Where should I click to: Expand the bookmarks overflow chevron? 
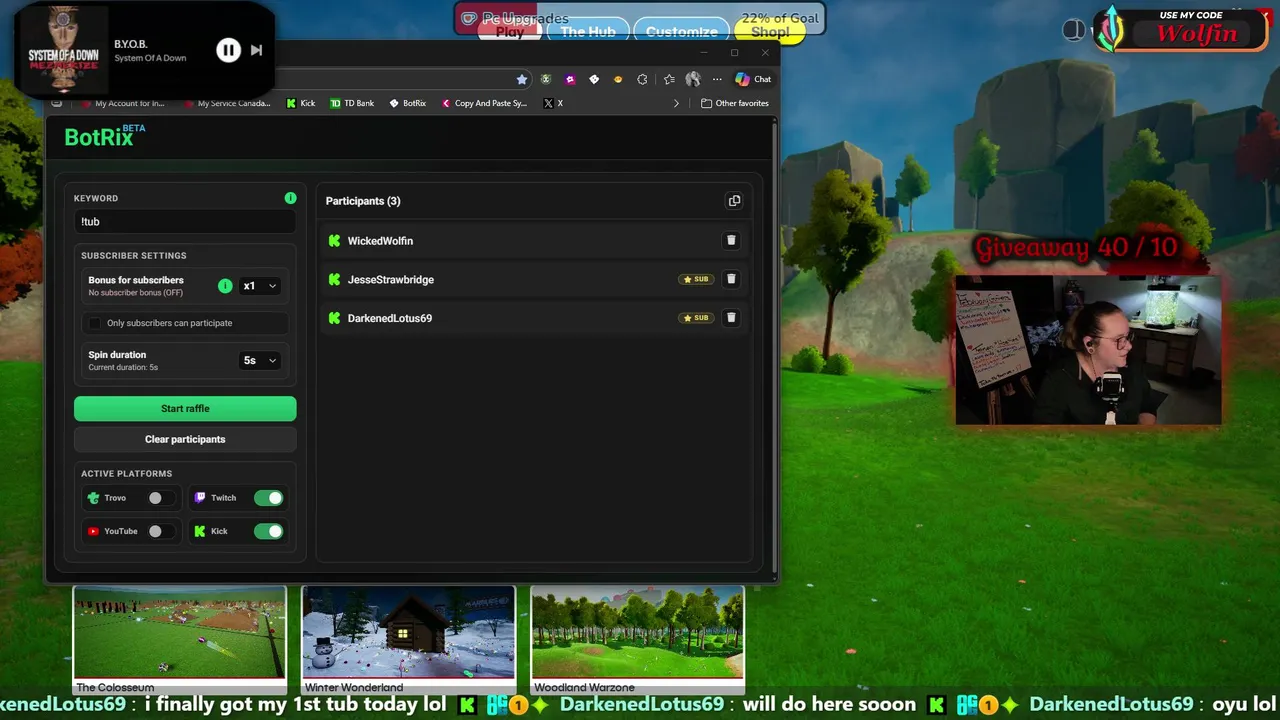click(x=676, y=103)
